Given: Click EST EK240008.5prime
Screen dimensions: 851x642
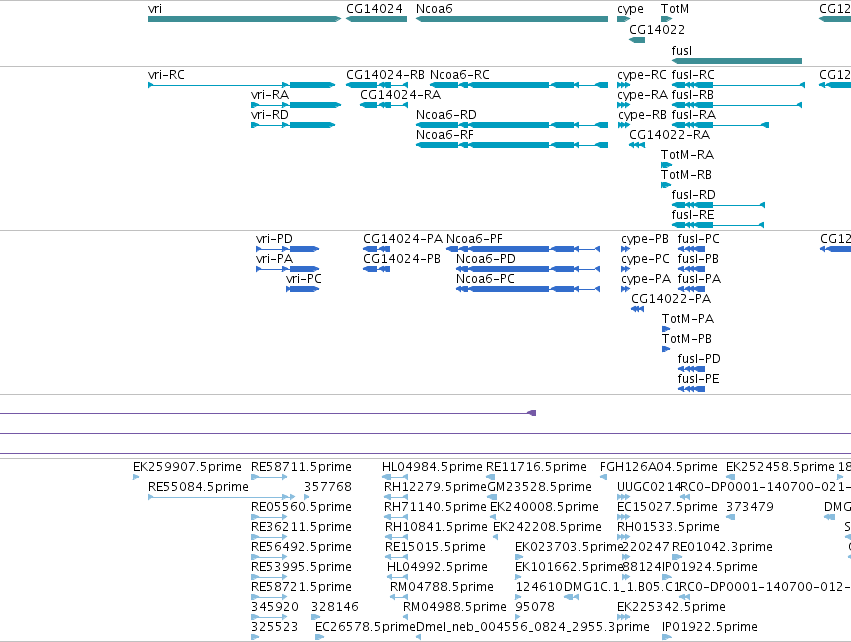Looking at the screenshot, I should tap(493, 517).
